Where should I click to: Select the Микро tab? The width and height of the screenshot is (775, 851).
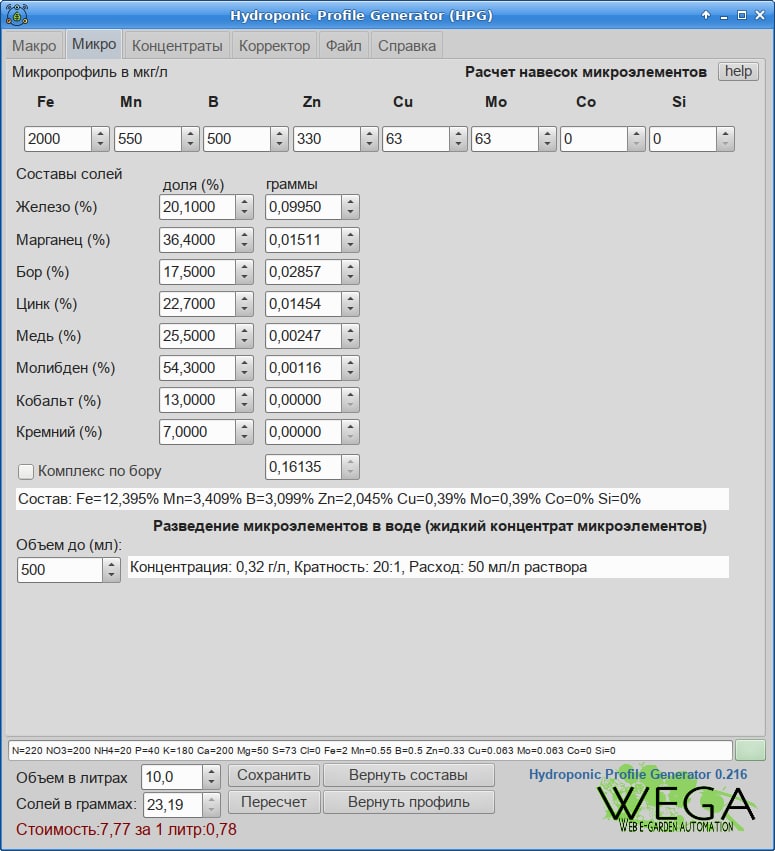click(x=94, y=44)
